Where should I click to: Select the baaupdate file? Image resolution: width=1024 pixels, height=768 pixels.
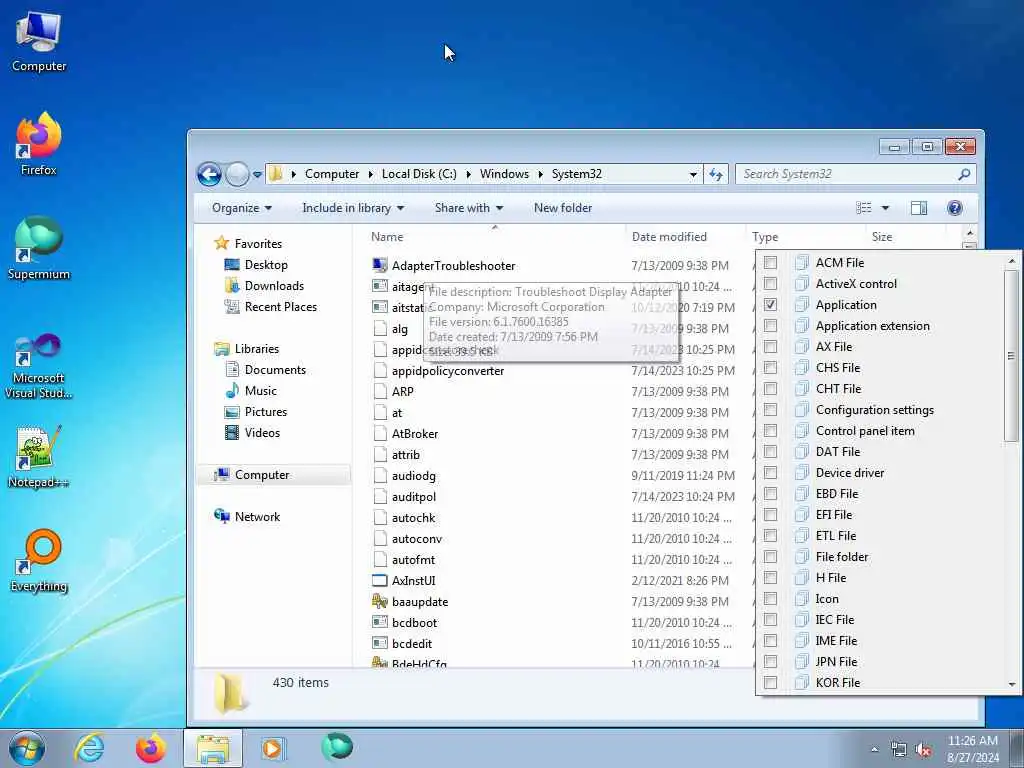420,601
